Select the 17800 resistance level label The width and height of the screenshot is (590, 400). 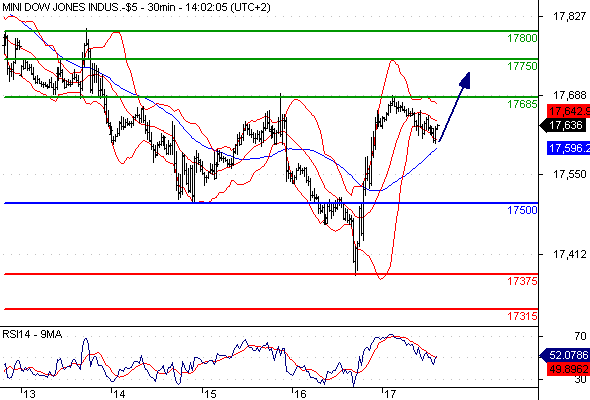(522, 38)
